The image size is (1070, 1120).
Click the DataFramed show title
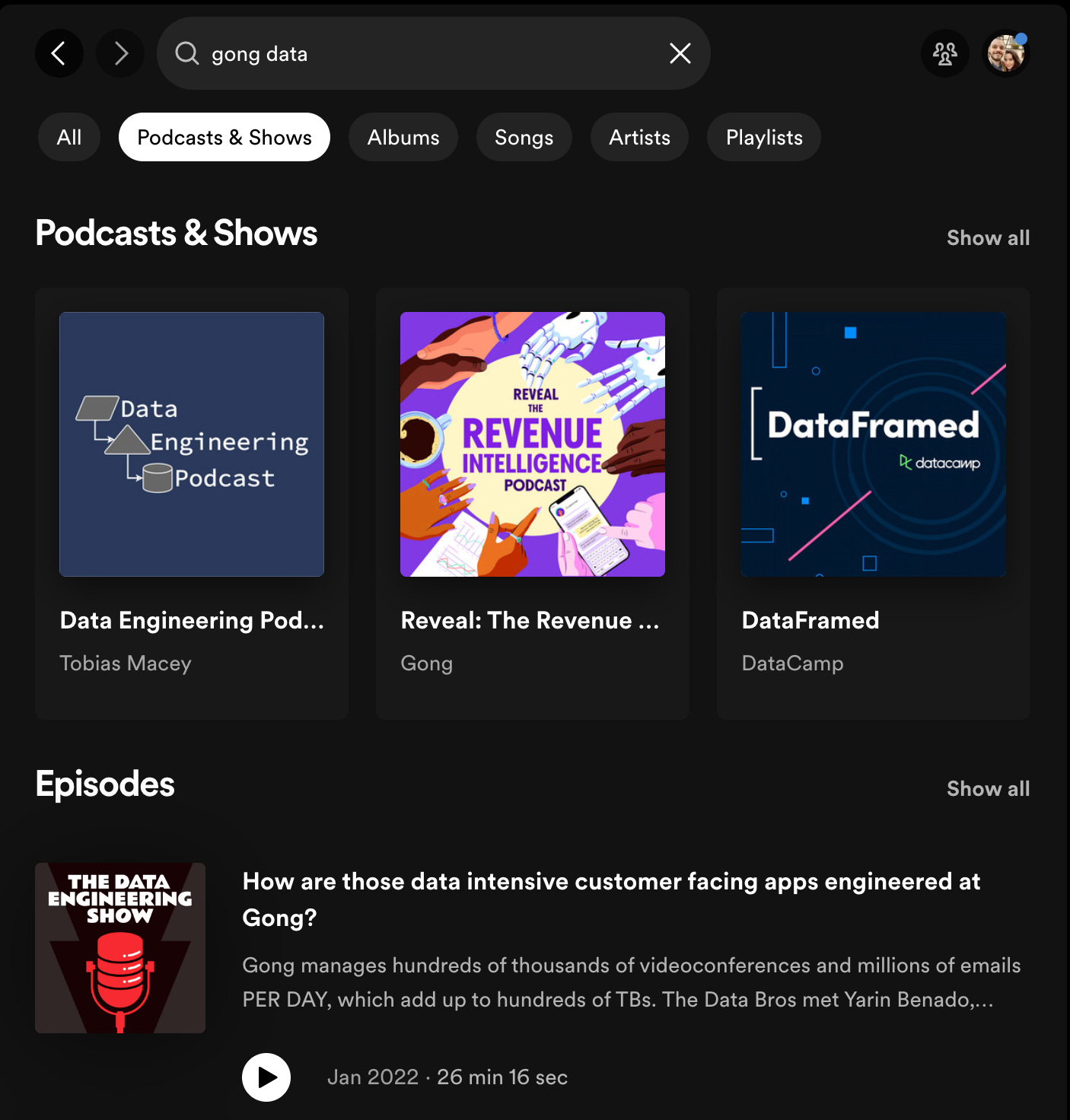coord(810,620)
